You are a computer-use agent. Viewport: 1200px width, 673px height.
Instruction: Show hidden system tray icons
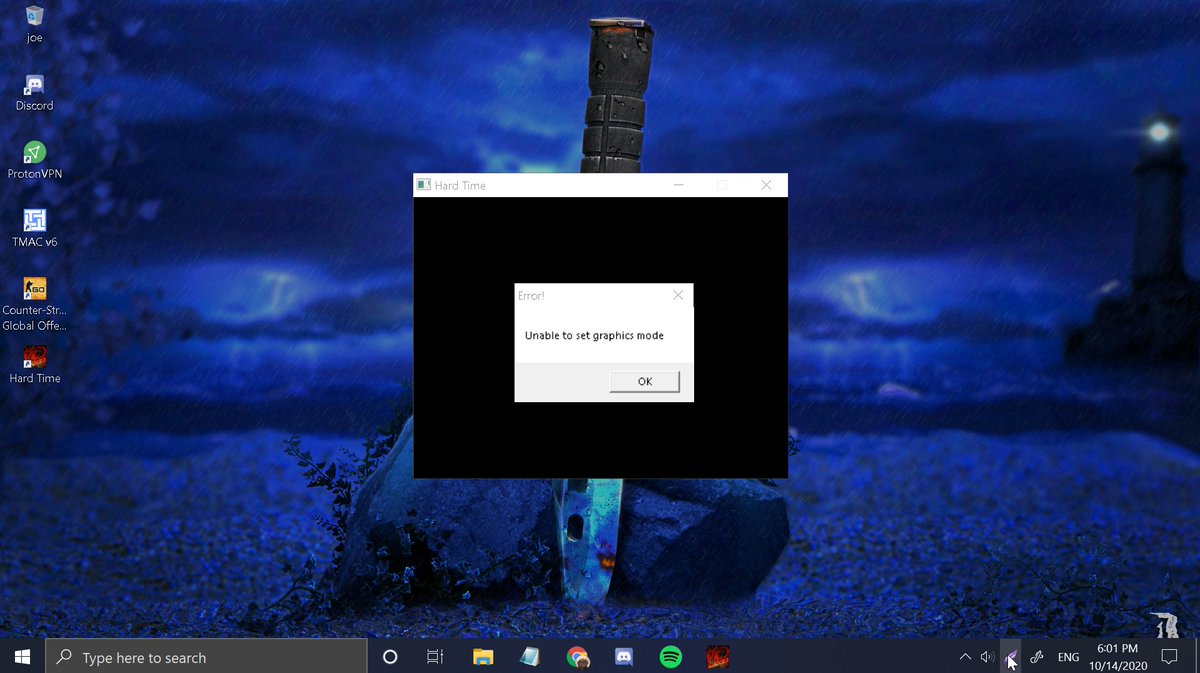965,657
